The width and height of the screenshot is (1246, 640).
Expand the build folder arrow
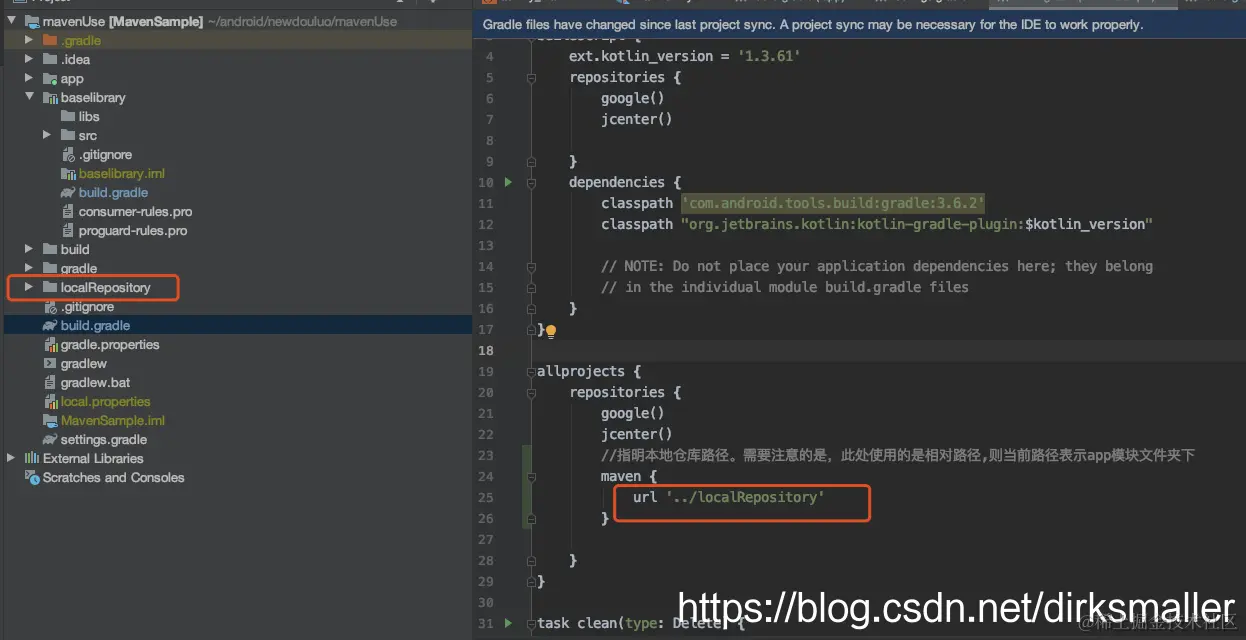pyautogui.click(x=30, y=249)
